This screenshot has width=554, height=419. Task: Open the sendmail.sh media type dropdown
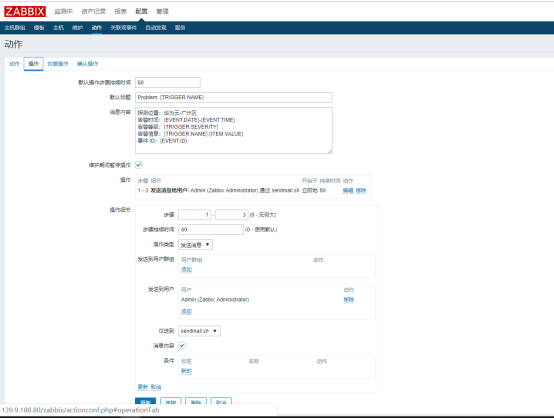click(x=199, y=331)
